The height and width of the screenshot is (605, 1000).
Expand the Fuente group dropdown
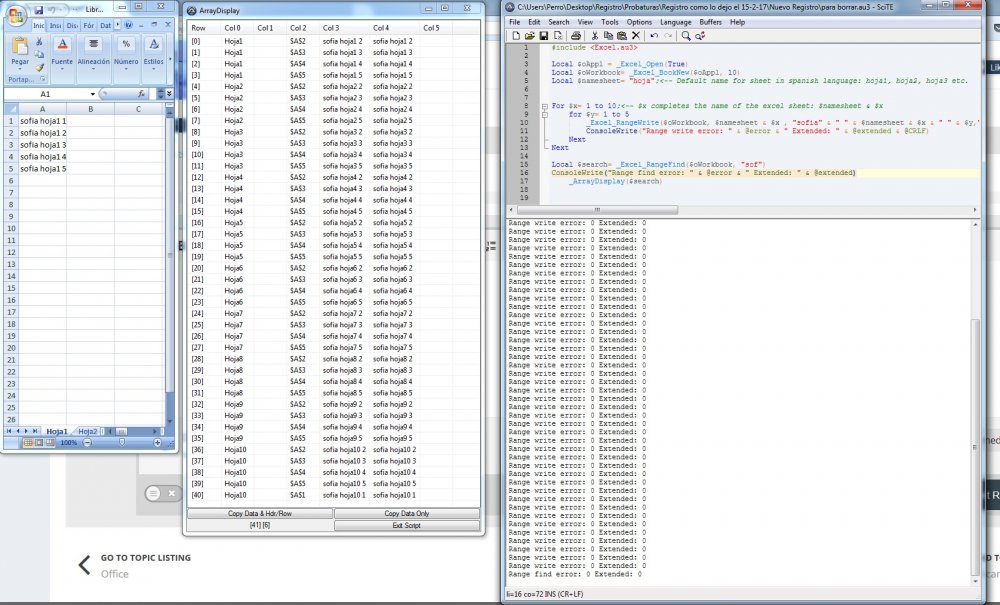[x=62, y=69]
